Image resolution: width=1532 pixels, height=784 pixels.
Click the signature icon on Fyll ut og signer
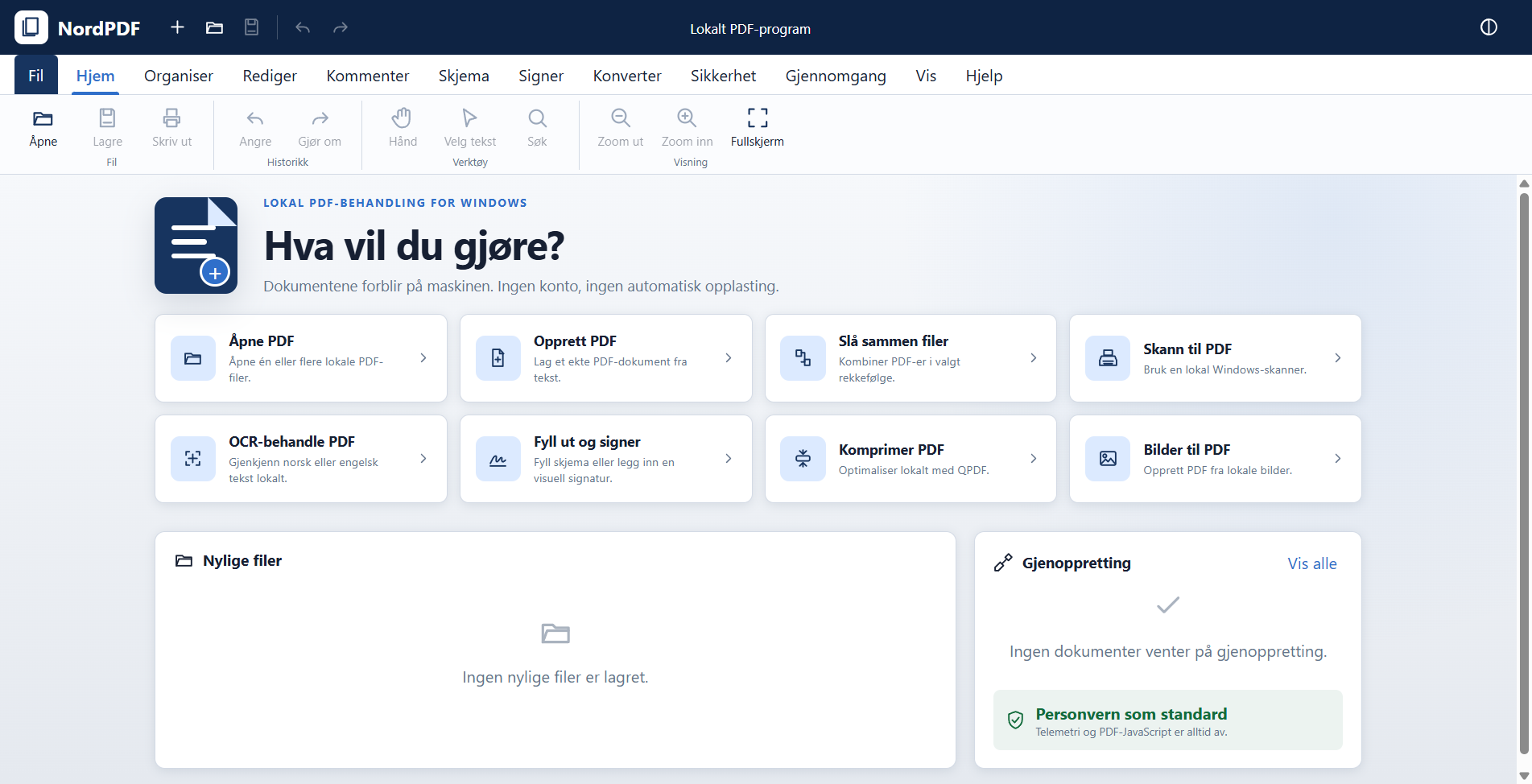pyautogui.click(x=498, y=459)
